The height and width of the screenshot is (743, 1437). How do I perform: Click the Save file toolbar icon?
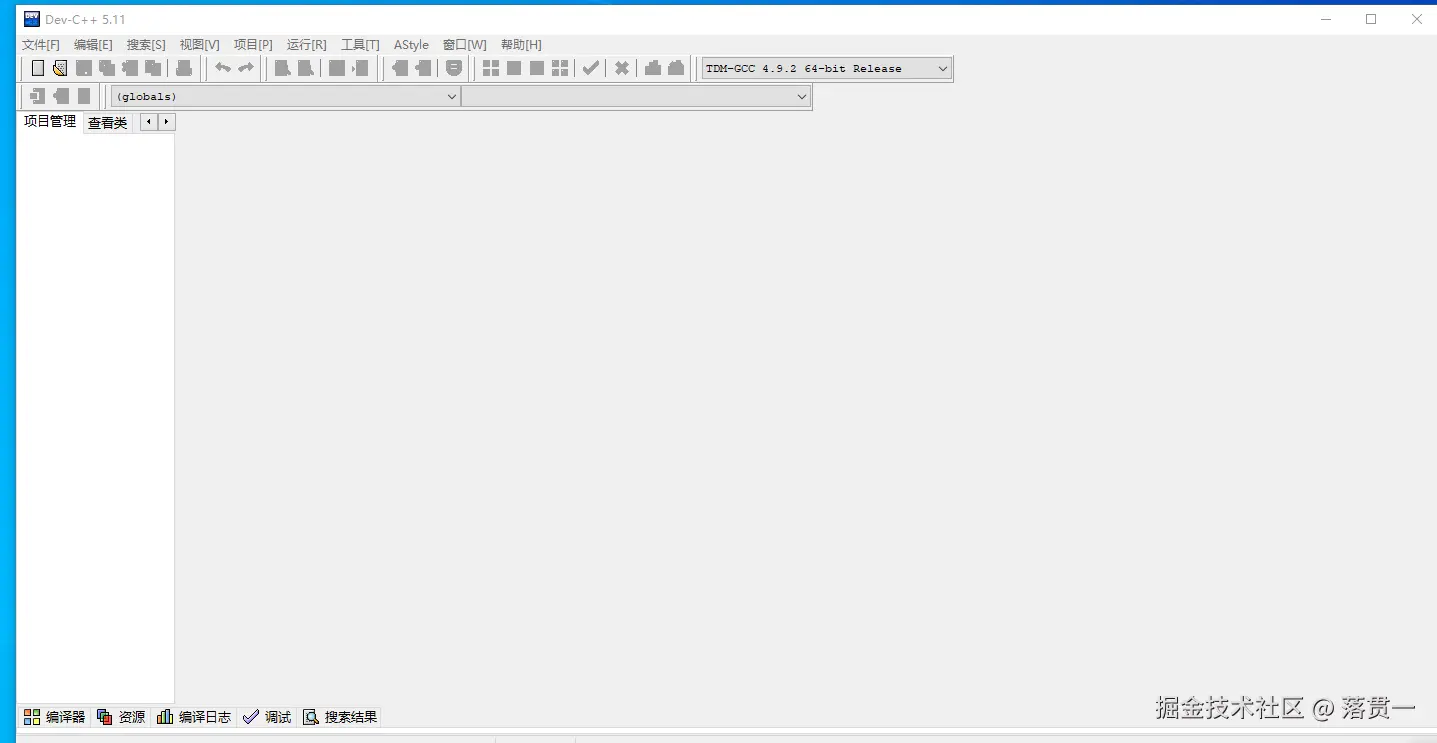pos(84,68)
